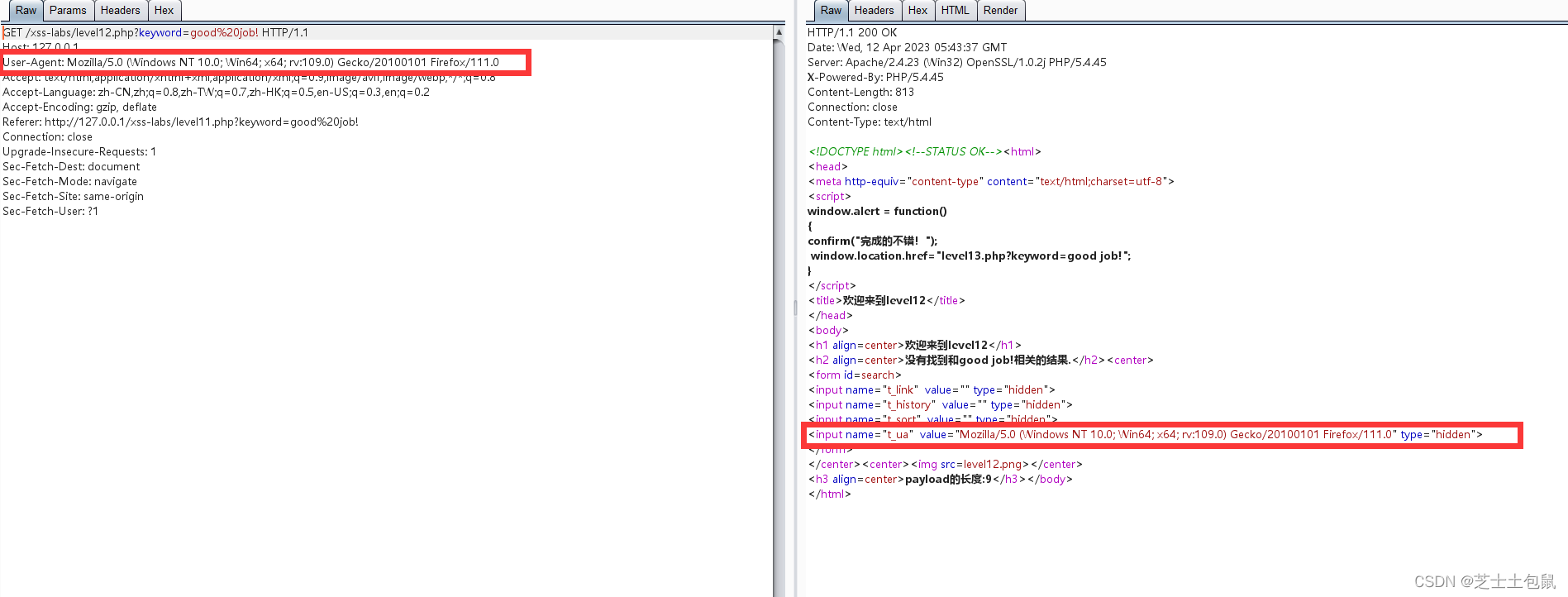Screen dimensions: 1568x597
Task: Click the User-Agent request header line
Action: tap(251, 63)
